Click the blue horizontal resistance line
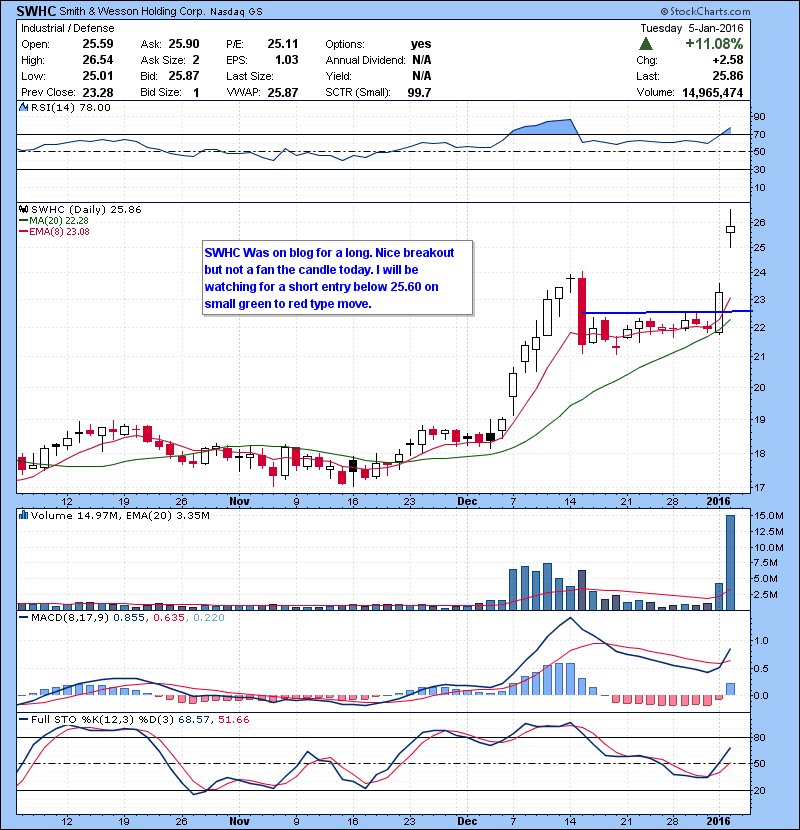 667,312
